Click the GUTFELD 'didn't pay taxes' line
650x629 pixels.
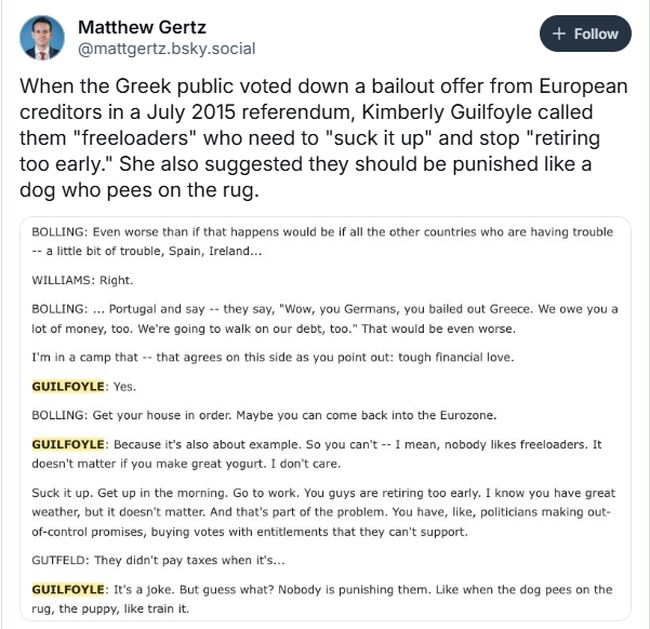[x=158, y=560]
